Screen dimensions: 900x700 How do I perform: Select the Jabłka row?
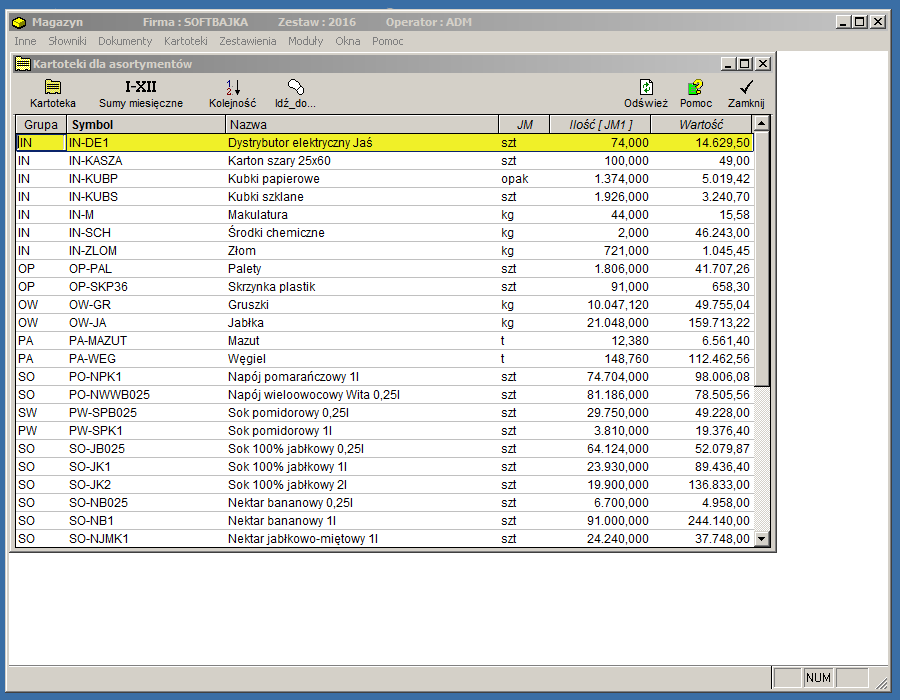click(385, 323)
